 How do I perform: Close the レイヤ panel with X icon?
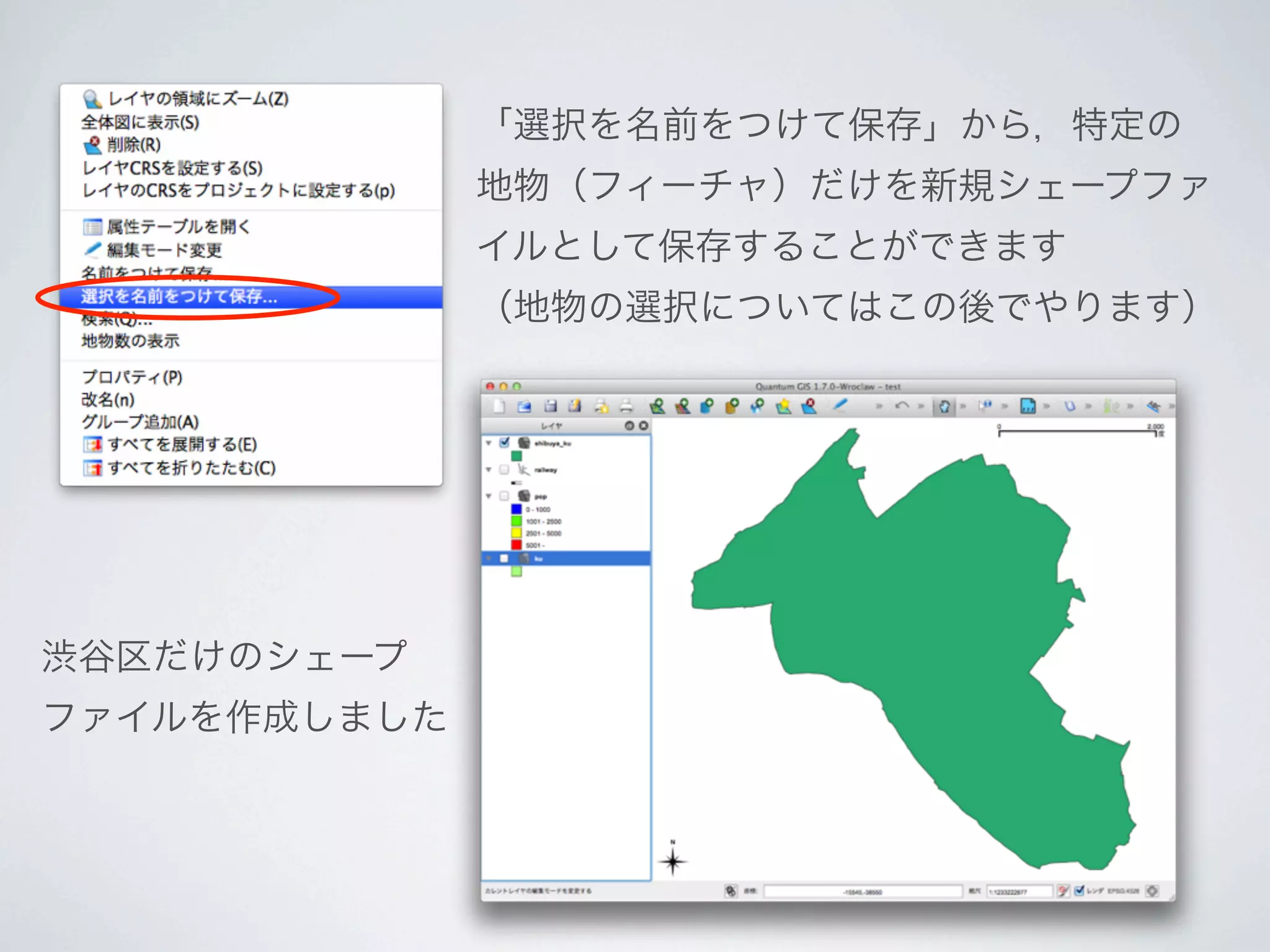click(643, 426)
